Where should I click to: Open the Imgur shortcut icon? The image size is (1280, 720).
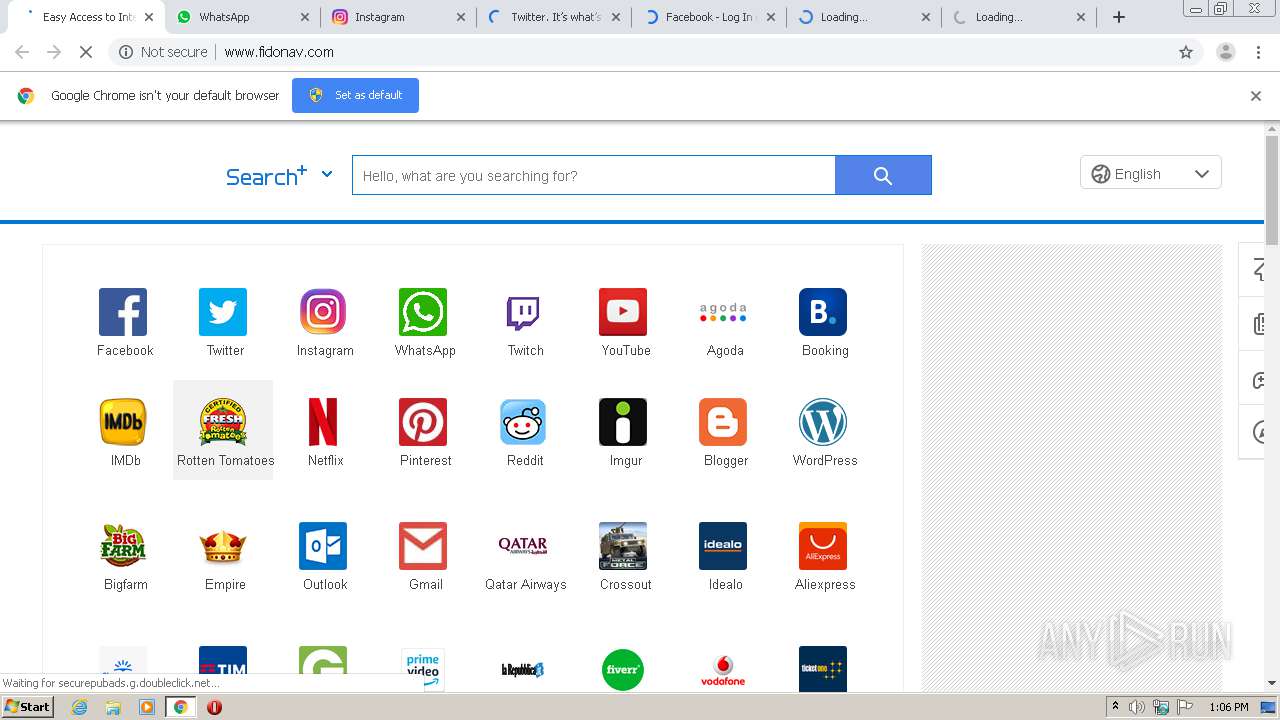[x=623, y=422]
